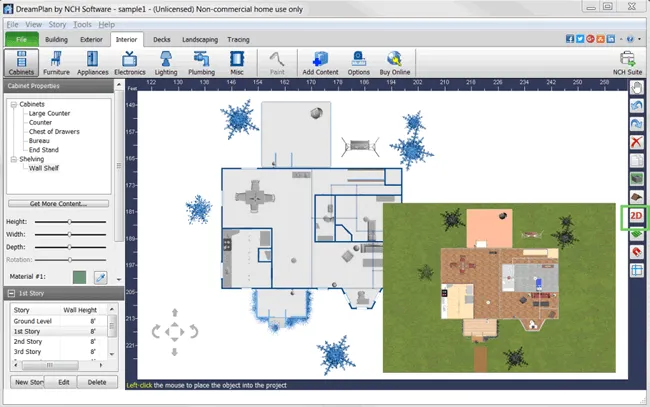Click Get More Content button
This screenshot has width=650, height=407.
click(x=58, y=204)
